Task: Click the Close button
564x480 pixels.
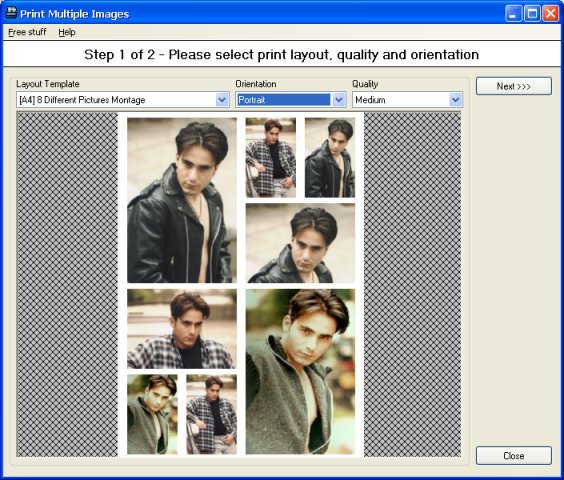Action: point(514,456)
